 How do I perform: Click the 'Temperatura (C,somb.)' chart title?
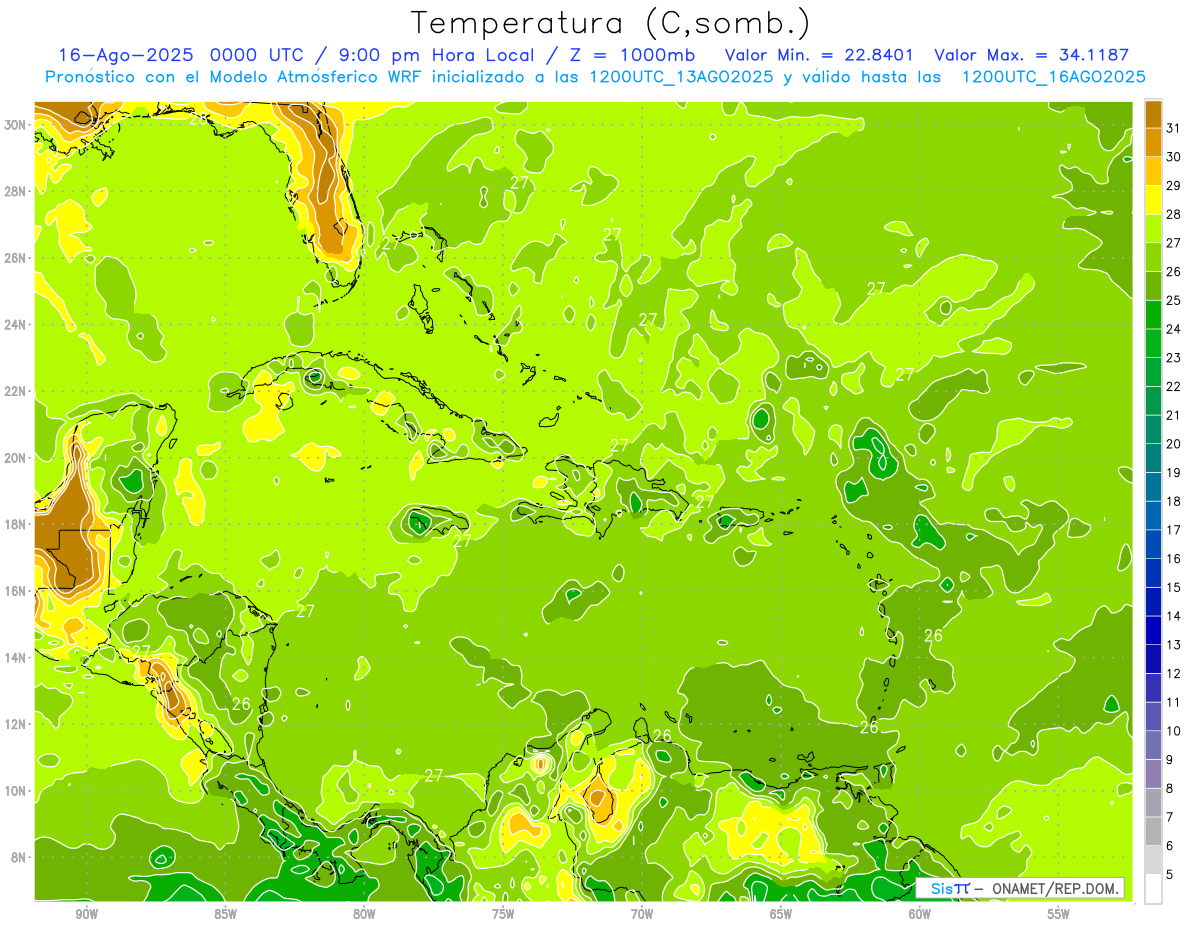[x=611, y=23]
